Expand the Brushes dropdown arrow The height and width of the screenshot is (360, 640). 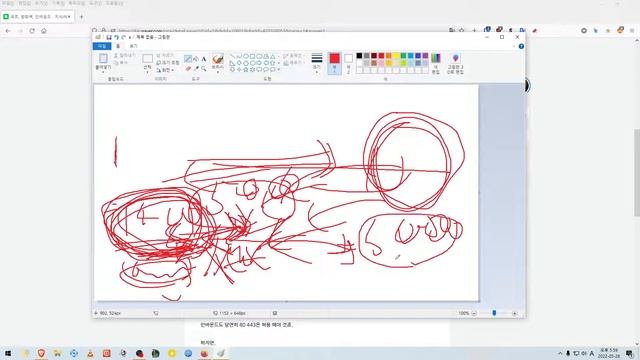(x=218, y=72)
